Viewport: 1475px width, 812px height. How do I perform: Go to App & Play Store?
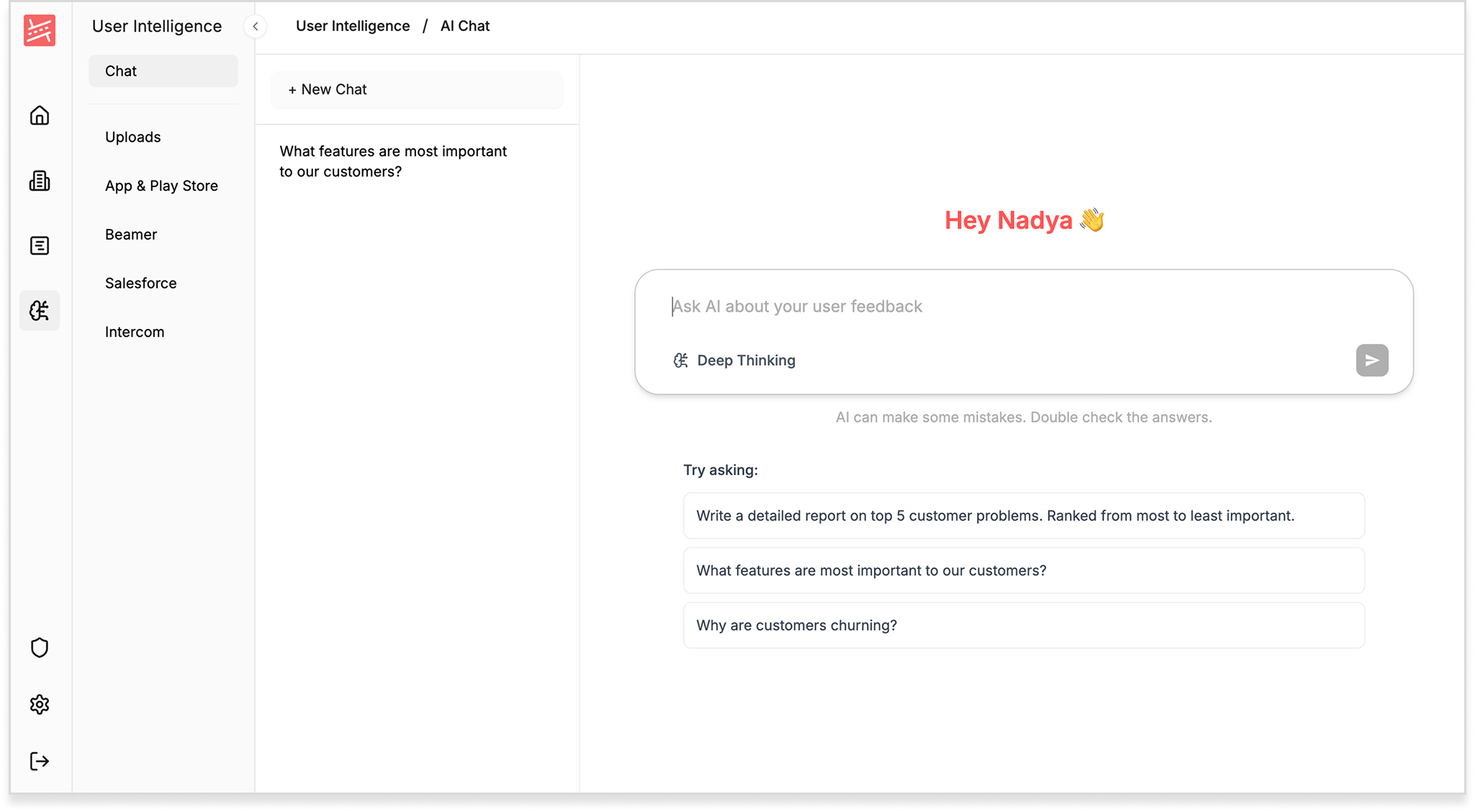[x=161, y=186]
